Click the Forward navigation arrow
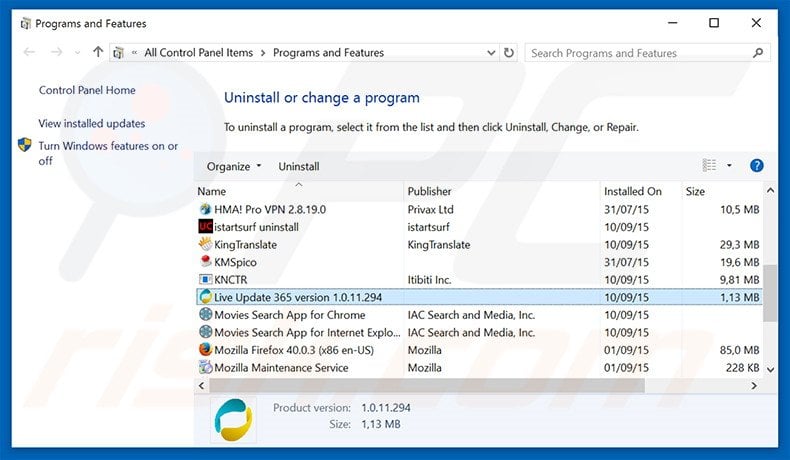Screen dimensions: 790x460 click(x=56, y=52)
